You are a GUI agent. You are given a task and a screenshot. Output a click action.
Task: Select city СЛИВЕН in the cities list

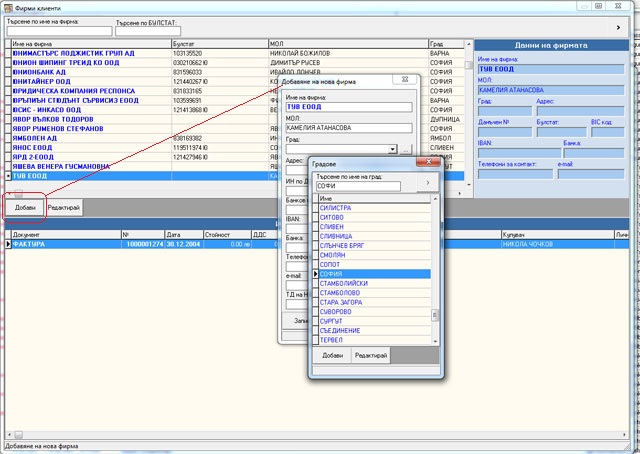point(375,227)
